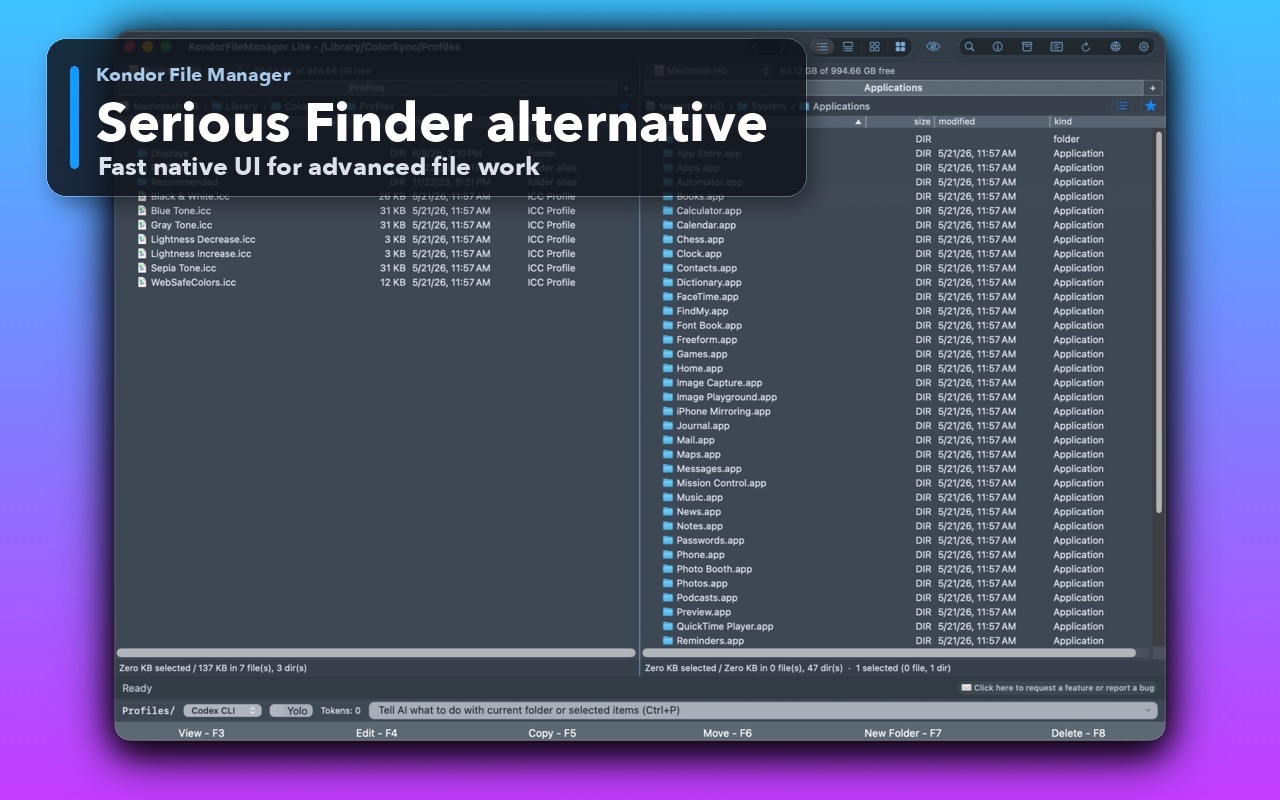Select Calculator.app folder icon
The image size is (1280, 800).
[x=668, y=211]
